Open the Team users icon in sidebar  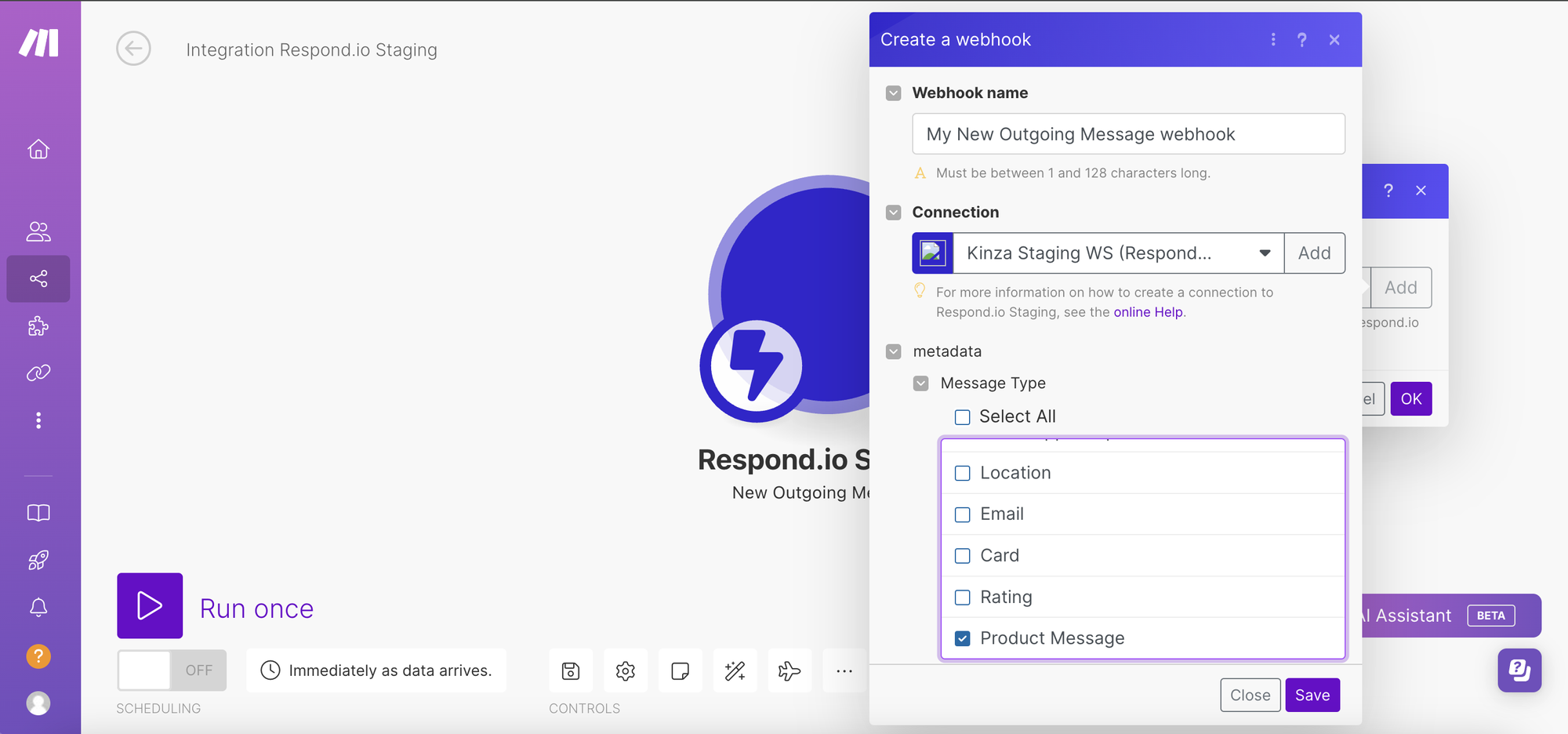pyautogui.click(x=38, y=231)
